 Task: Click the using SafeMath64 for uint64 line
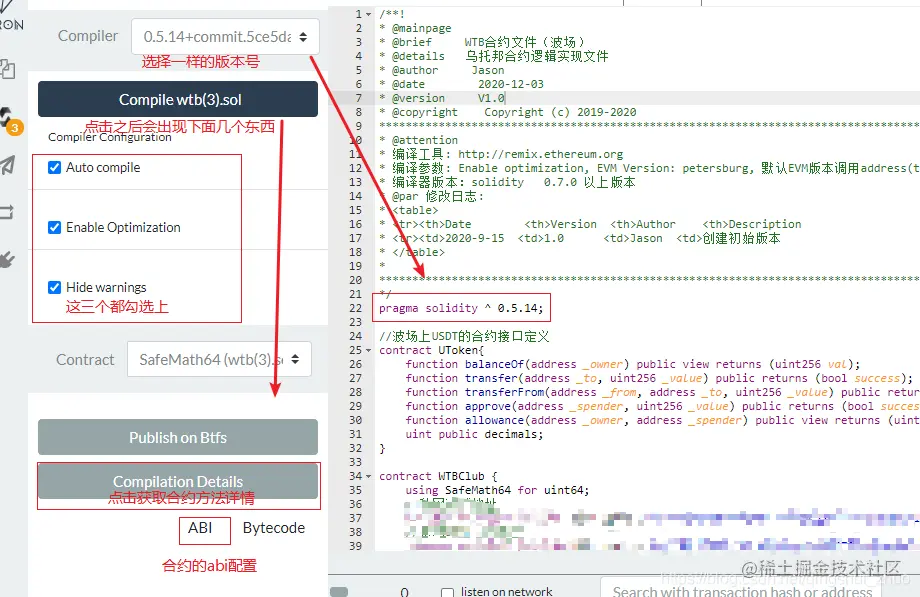(498, 490)
